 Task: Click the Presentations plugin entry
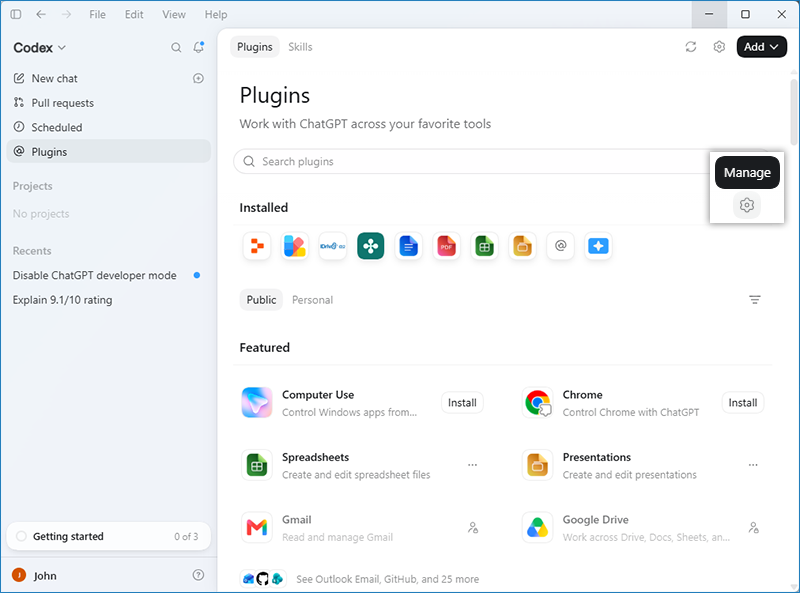coord(643,465)
